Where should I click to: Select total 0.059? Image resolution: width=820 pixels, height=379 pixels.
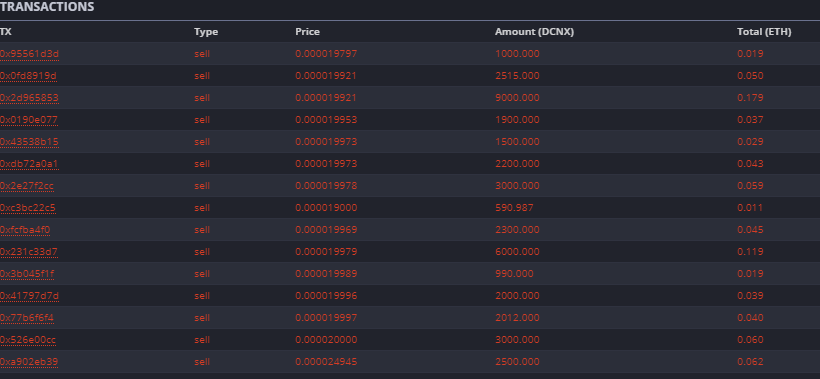750,186
